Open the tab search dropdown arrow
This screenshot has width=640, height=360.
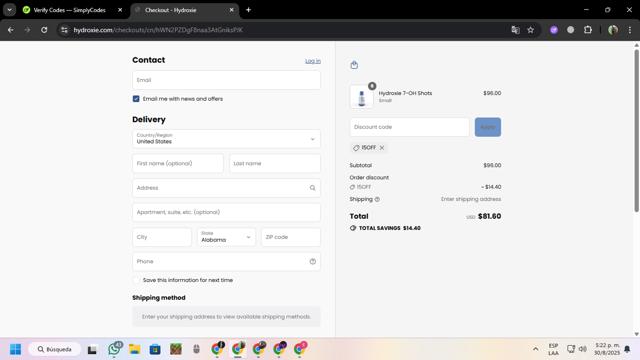pos(9,10)
